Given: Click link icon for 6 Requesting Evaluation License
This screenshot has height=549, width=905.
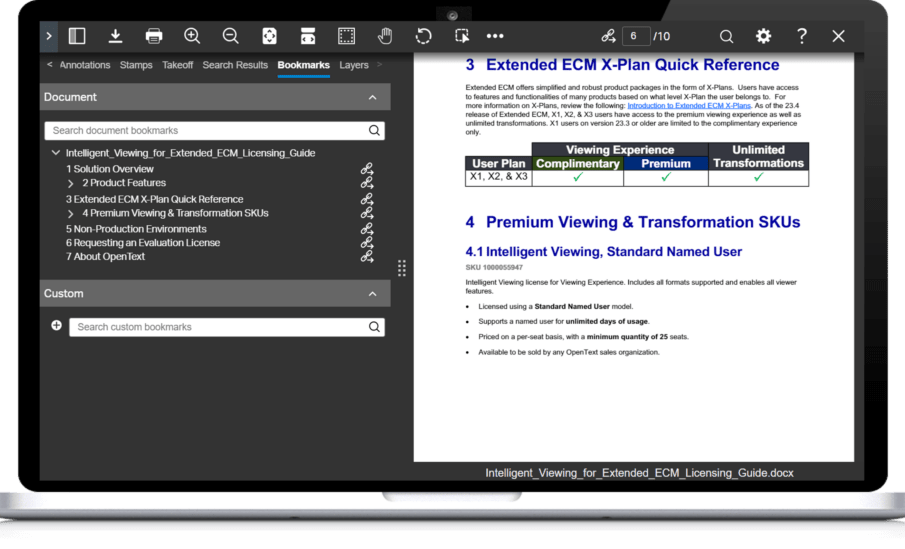Looking at the screenshot, I should (x=367, y=242).
